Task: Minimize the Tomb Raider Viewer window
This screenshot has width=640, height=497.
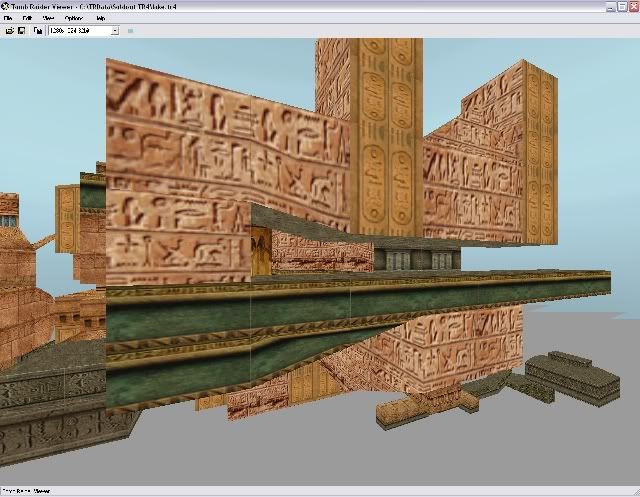Action: tap(610, 7)
